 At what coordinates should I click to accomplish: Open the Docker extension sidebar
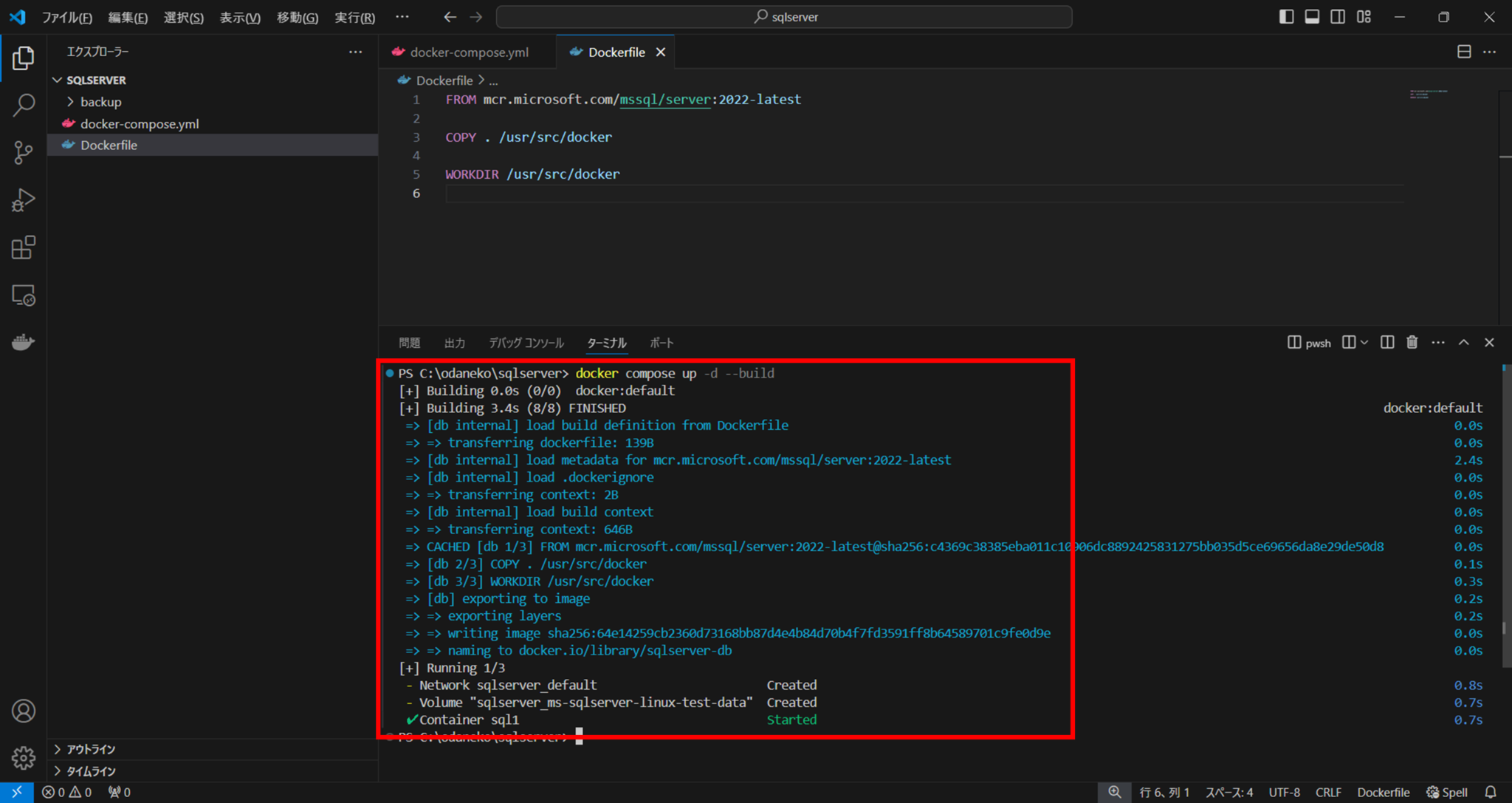click(23, 341)
